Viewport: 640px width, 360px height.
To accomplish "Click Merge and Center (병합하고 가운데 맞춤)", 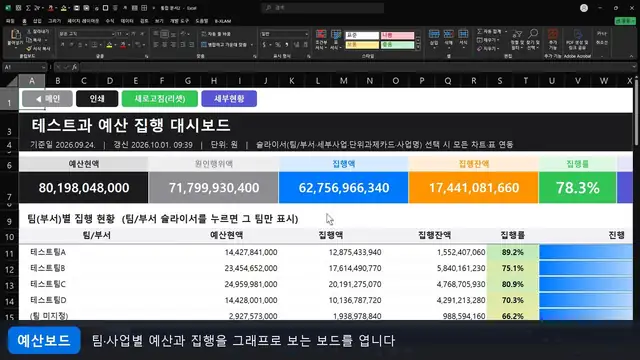I will point(224,44).
